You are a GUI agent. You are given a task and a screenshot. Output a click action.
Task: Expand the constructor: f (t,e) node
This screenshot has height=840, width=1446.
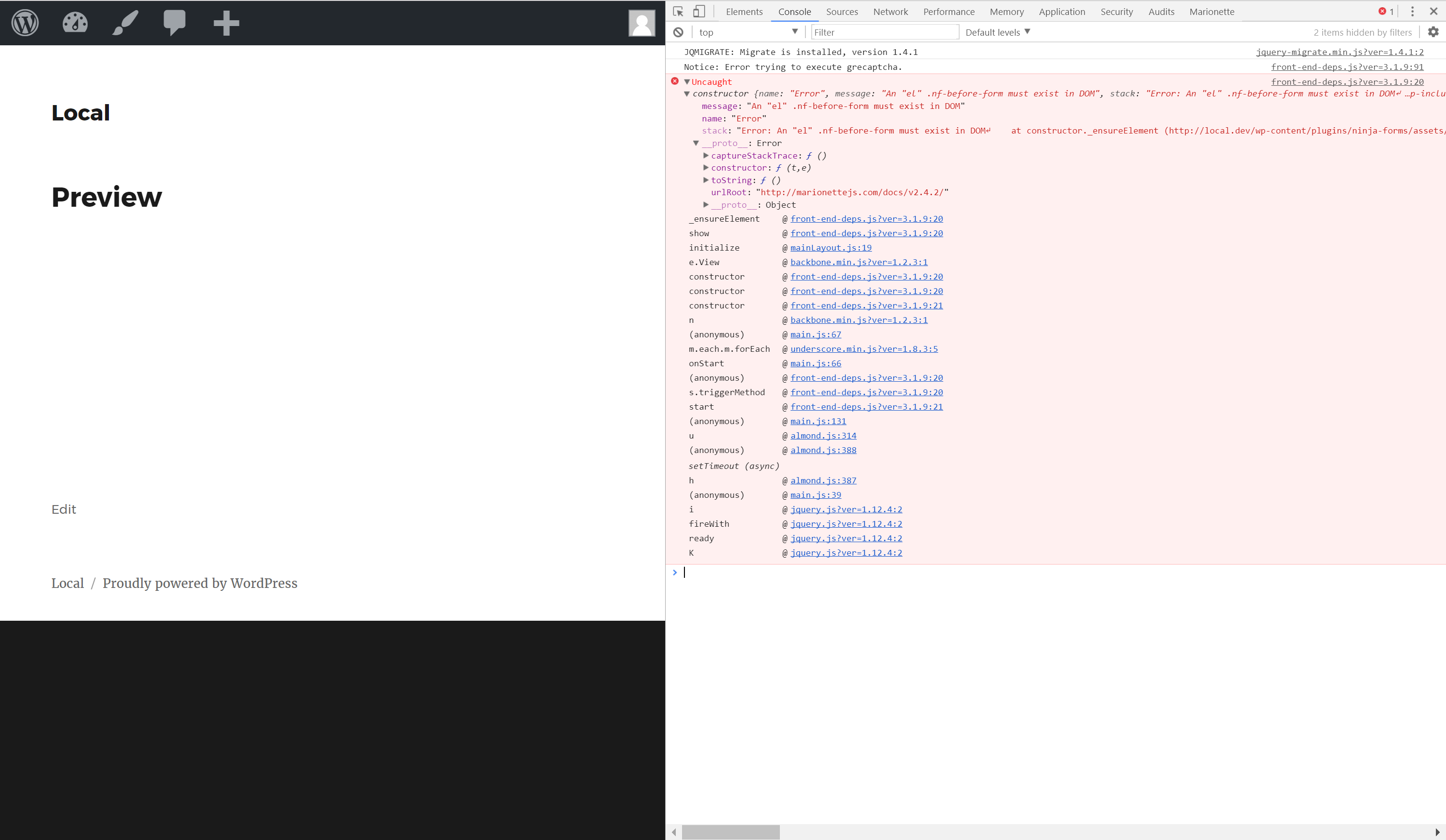pos(706,168)
